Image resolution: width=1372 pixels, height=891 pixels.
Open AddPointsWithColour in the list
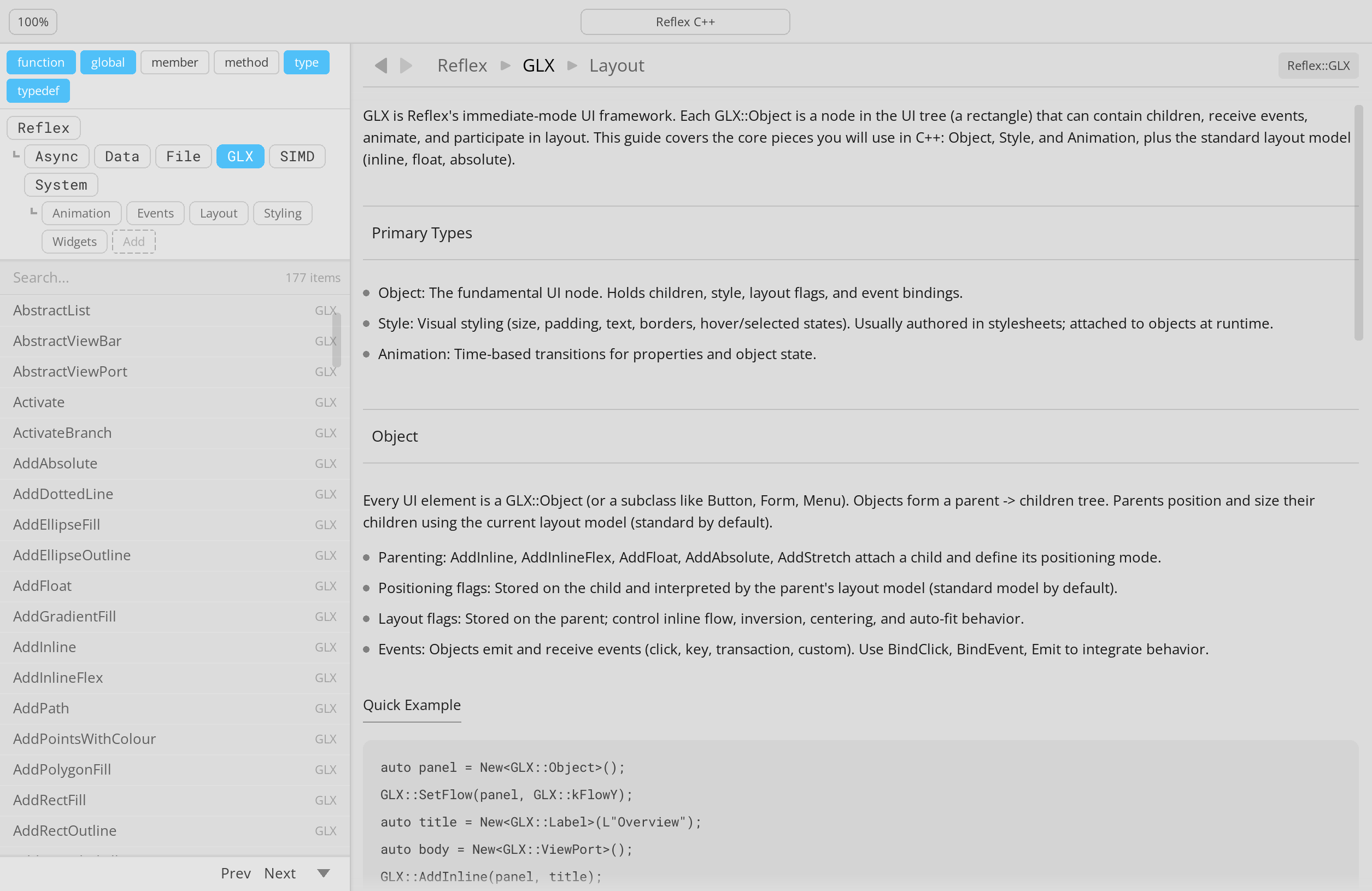pyautogui.click(x=175, y=738)
